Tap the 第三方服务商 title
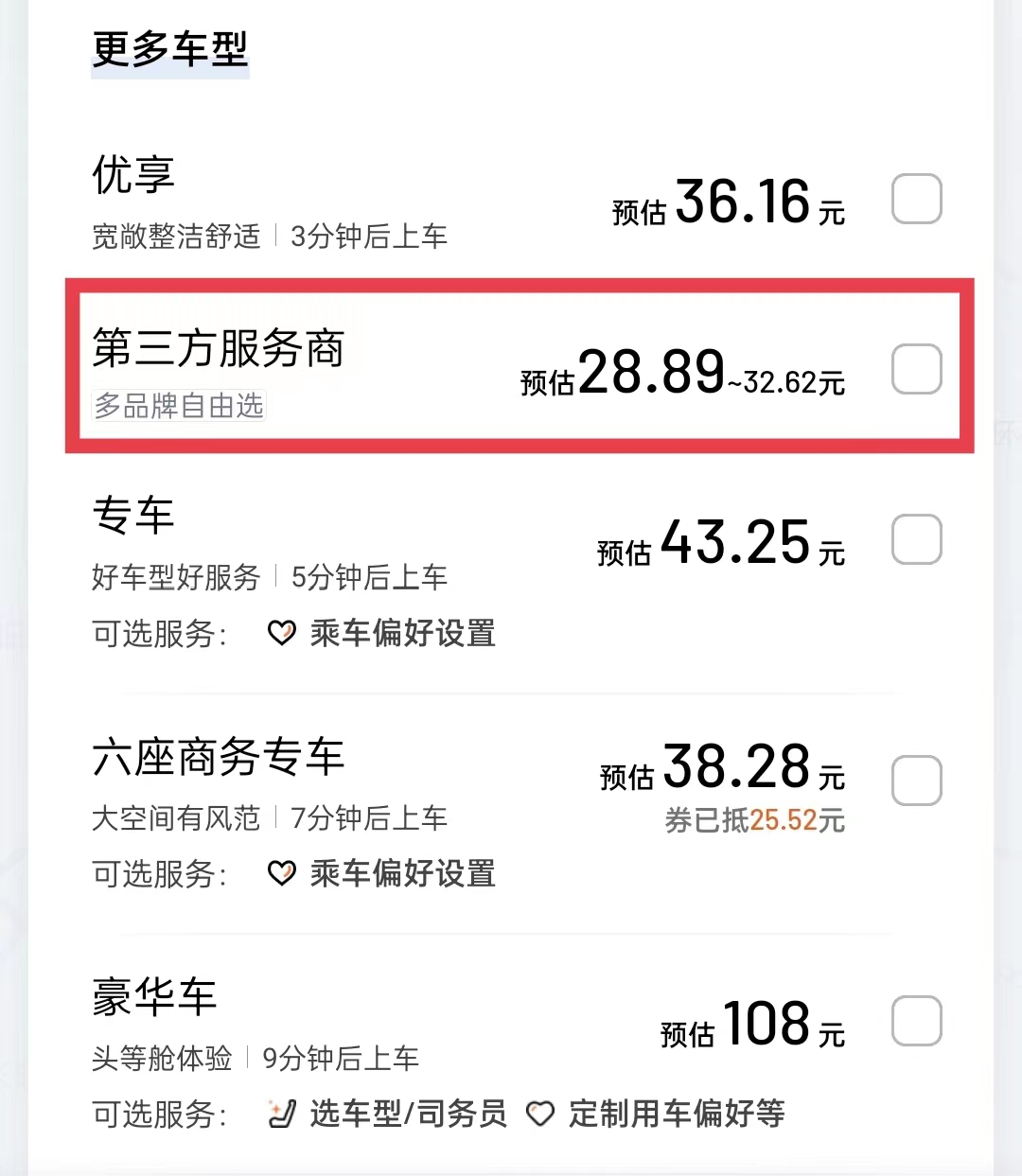The height and width of the screenshot is (1176, 1022). (218, 348)
